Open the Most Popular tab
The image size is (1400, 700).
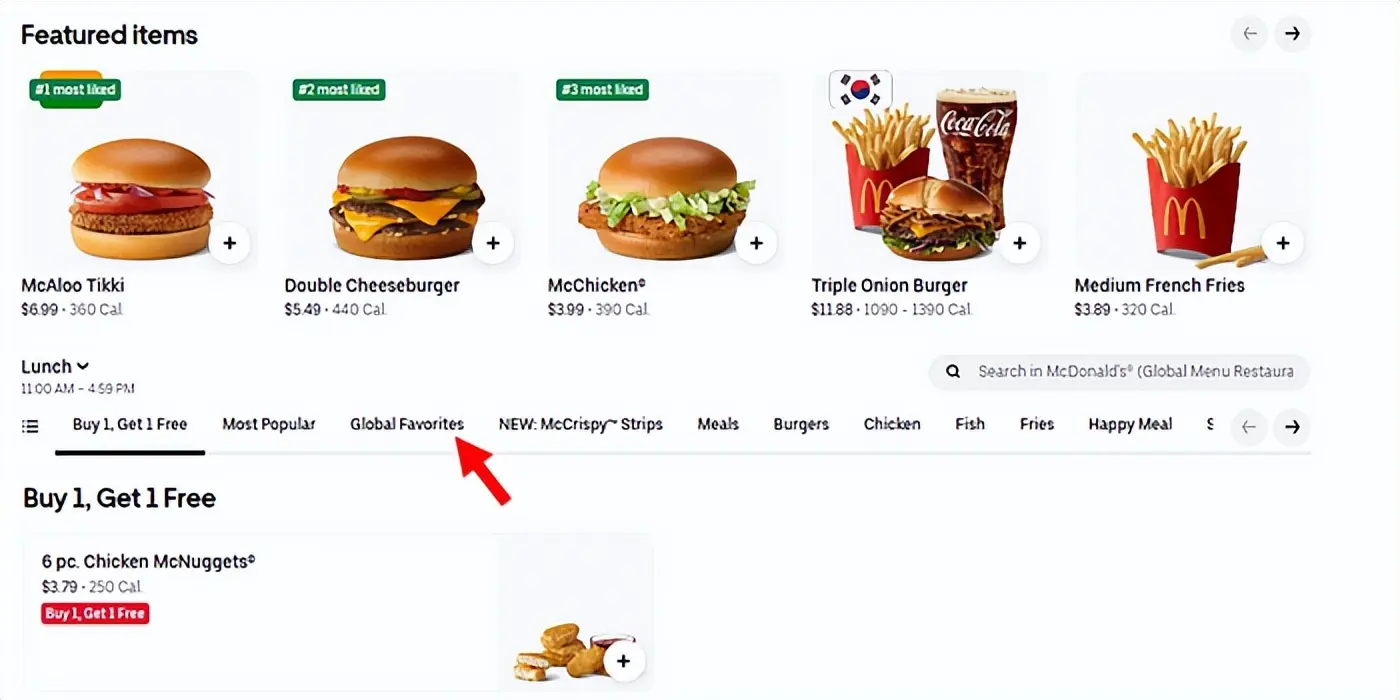point(269,424)
